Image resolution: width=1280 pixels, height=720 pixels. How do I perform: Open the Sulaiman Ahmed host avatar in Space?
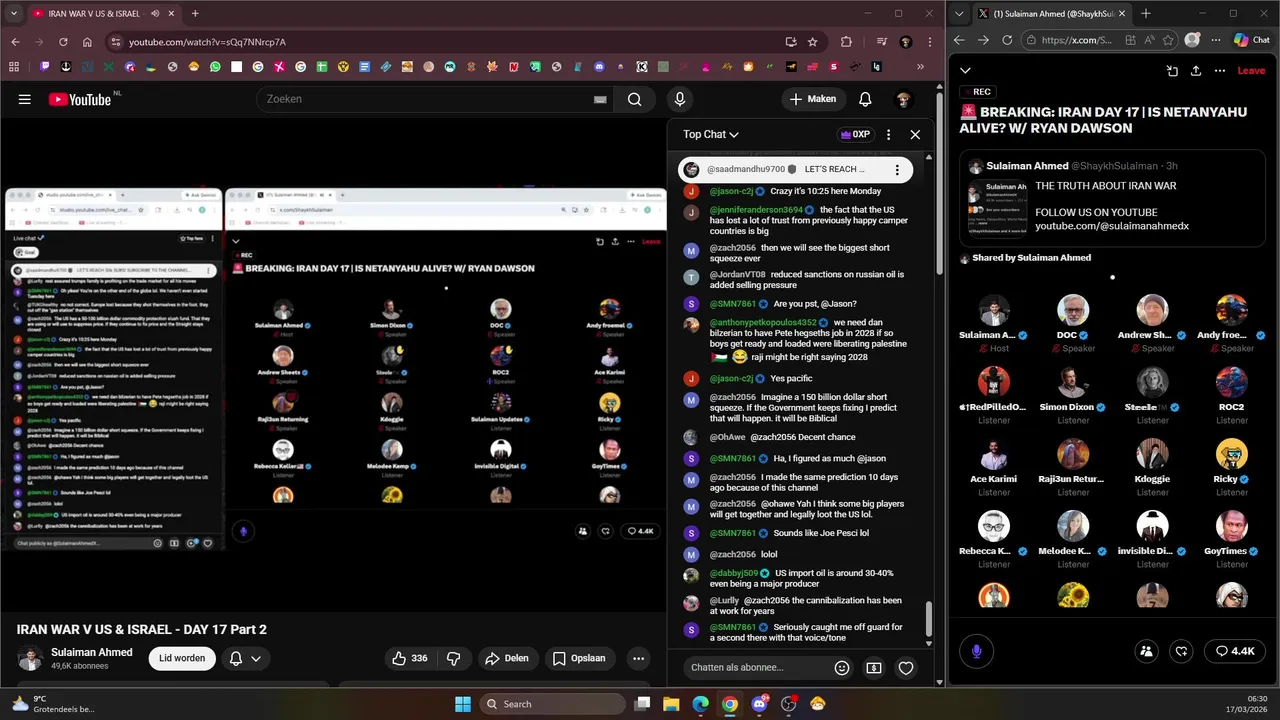994,311
